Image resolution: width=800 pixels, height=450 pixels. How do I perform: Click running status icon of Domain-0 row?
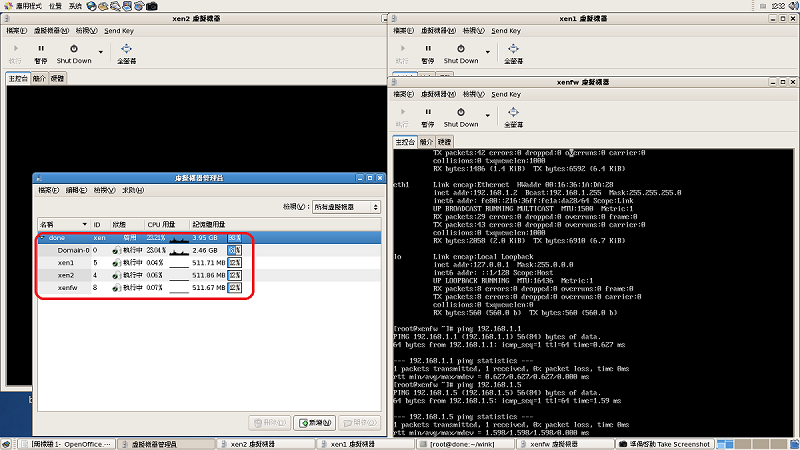point(116,251)
